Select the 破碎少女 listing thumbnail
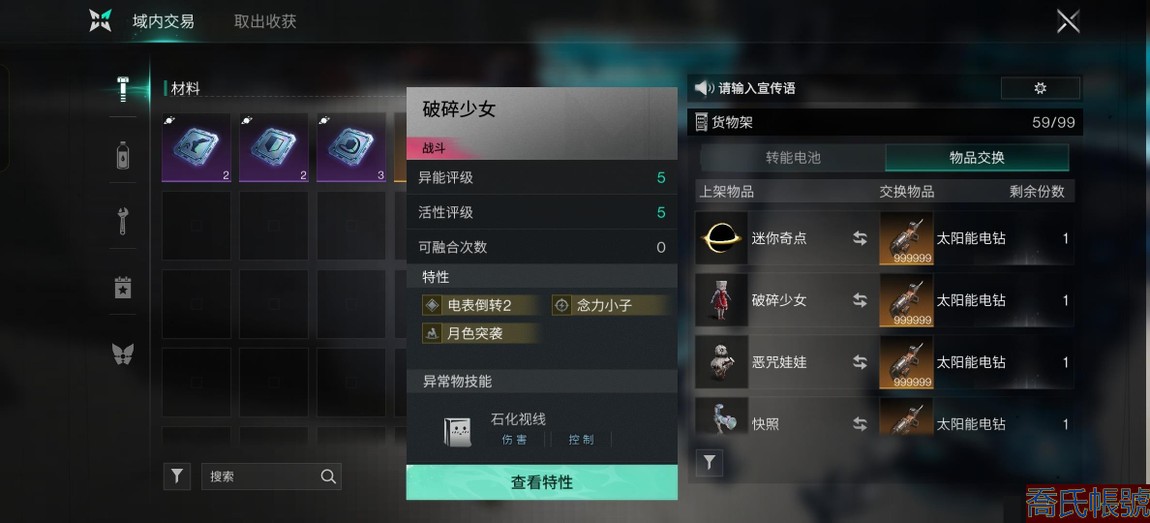The width and height of the screenshot is (1150, 523). (722, 300)
